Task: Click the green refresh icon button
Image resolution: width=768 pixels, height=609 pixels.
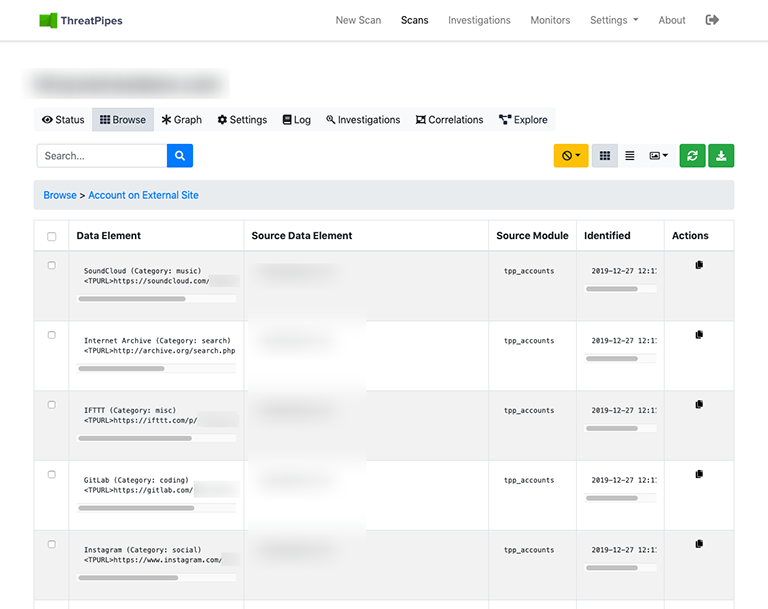Action: pos(692,156)
